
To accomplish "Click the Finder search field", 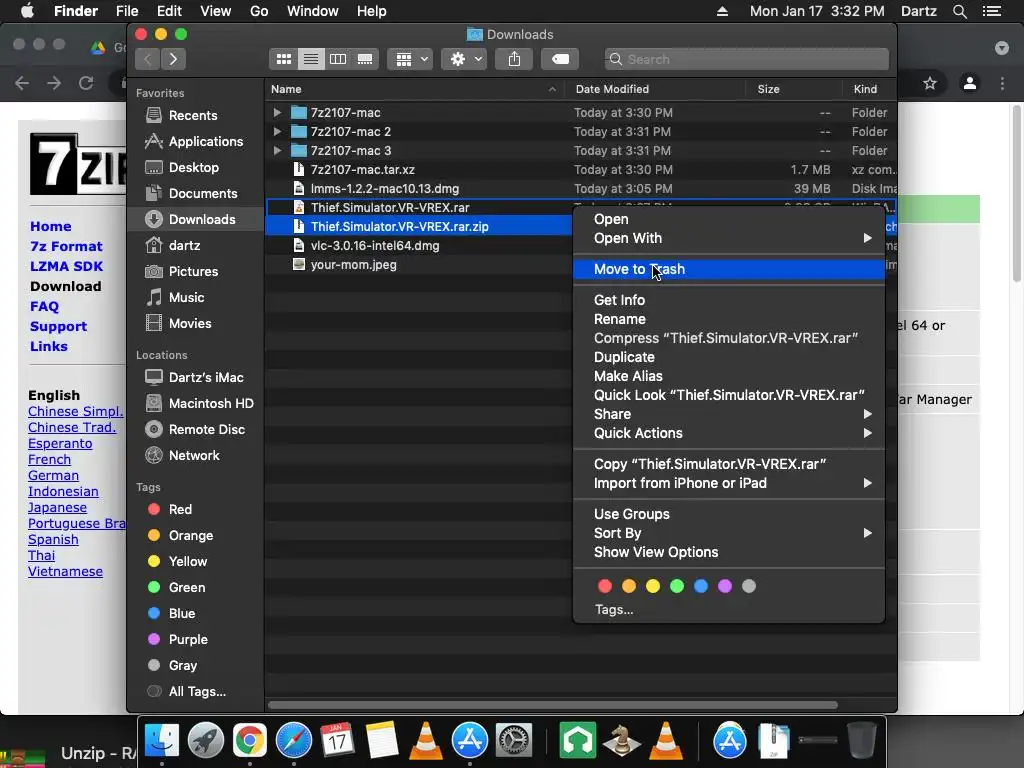I will click(x=746, y=59).
